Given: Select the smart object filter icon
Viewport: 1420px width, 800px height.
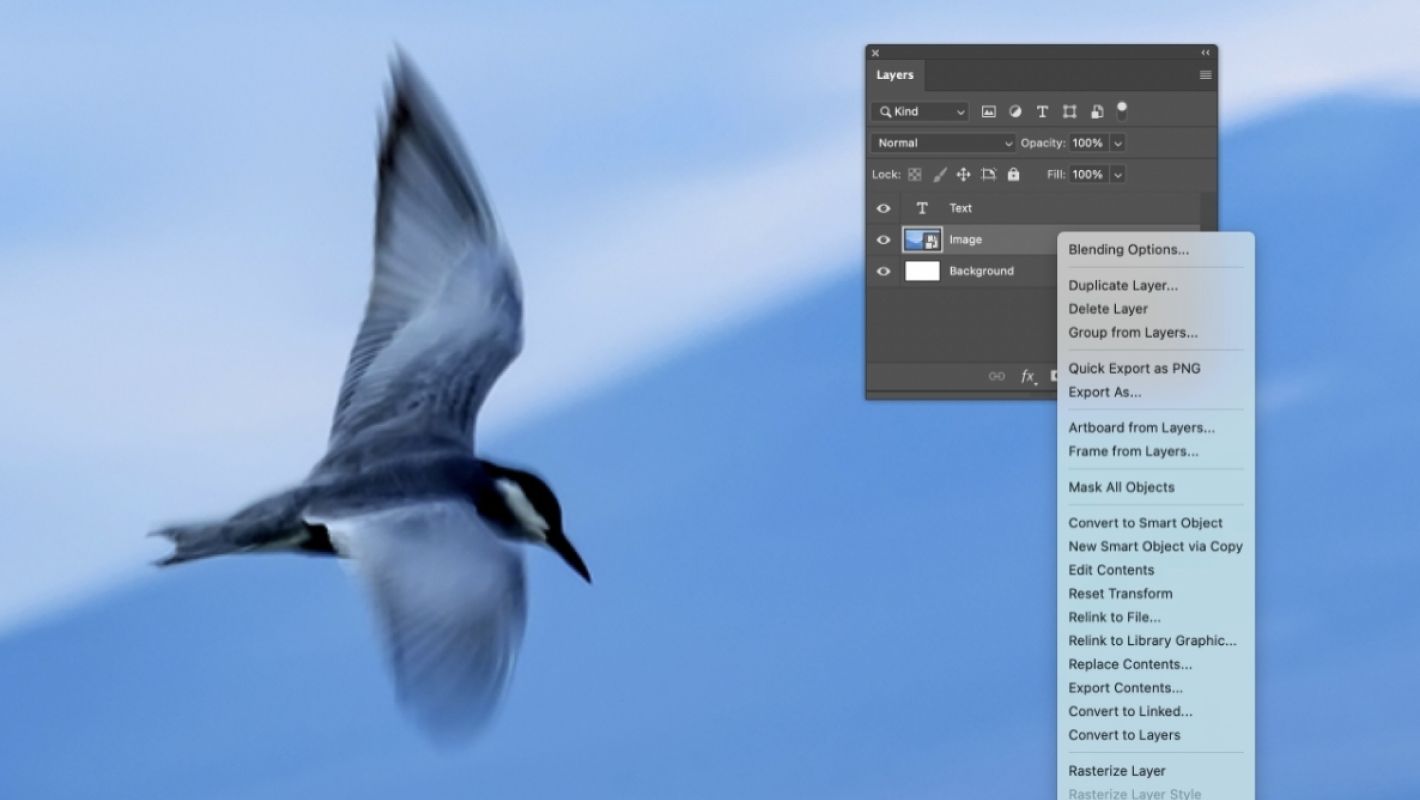Looking at the screenshot, I should pyautogui.click(x=1096, y=111).
